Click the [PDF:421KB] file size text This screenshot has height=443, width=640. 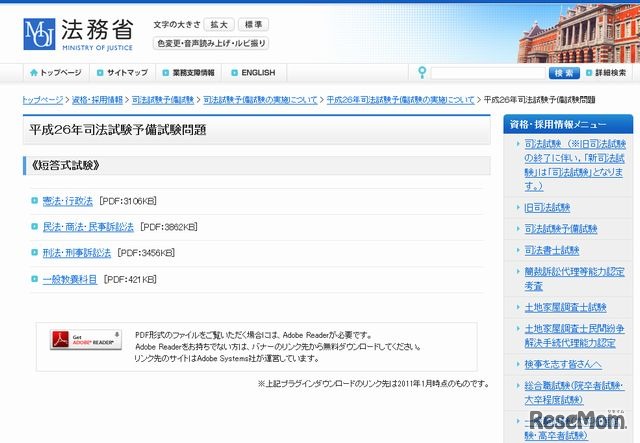point(130,280)
